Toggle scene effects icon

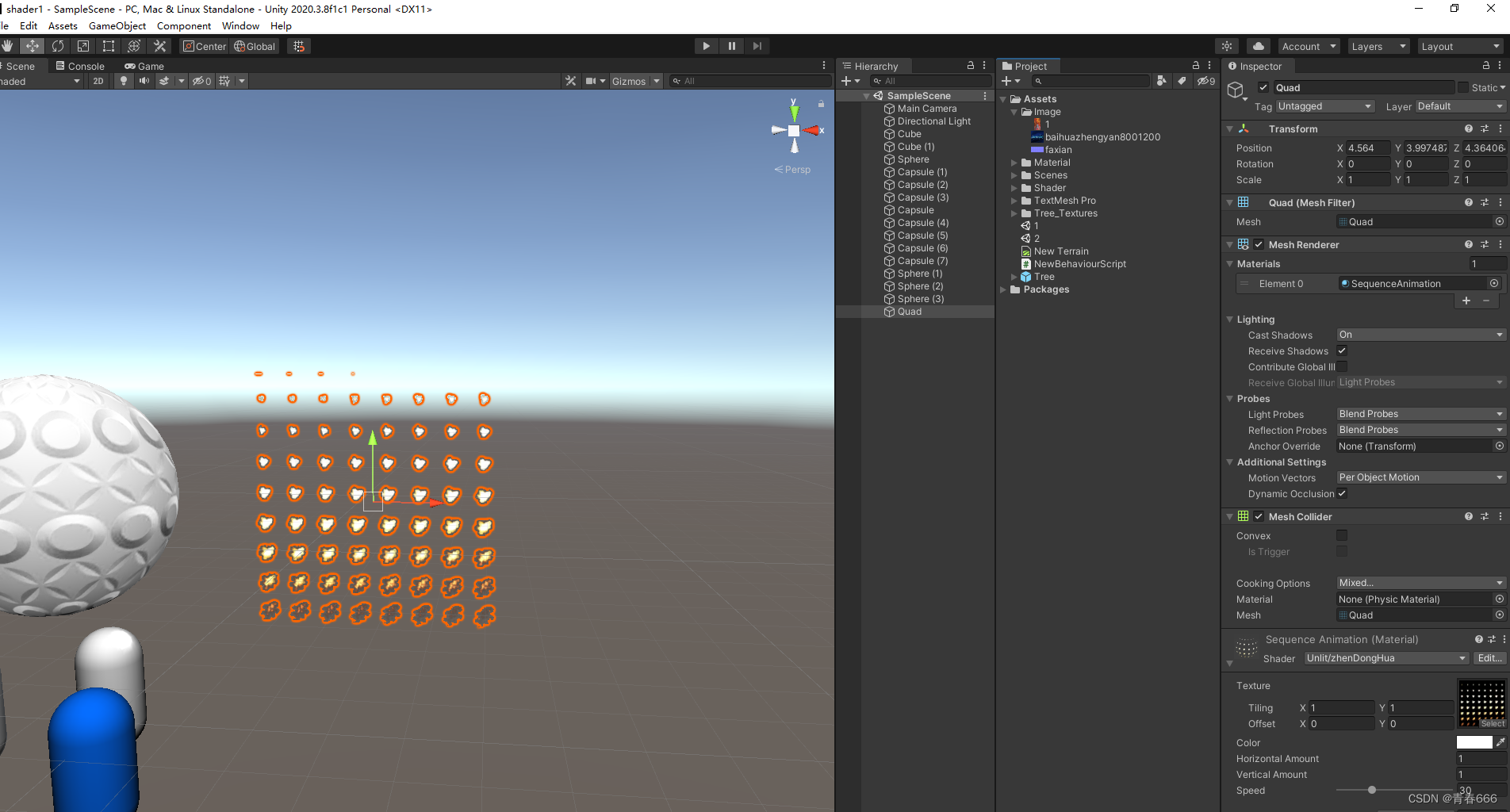pyautogui.click(x=164, y=81)
